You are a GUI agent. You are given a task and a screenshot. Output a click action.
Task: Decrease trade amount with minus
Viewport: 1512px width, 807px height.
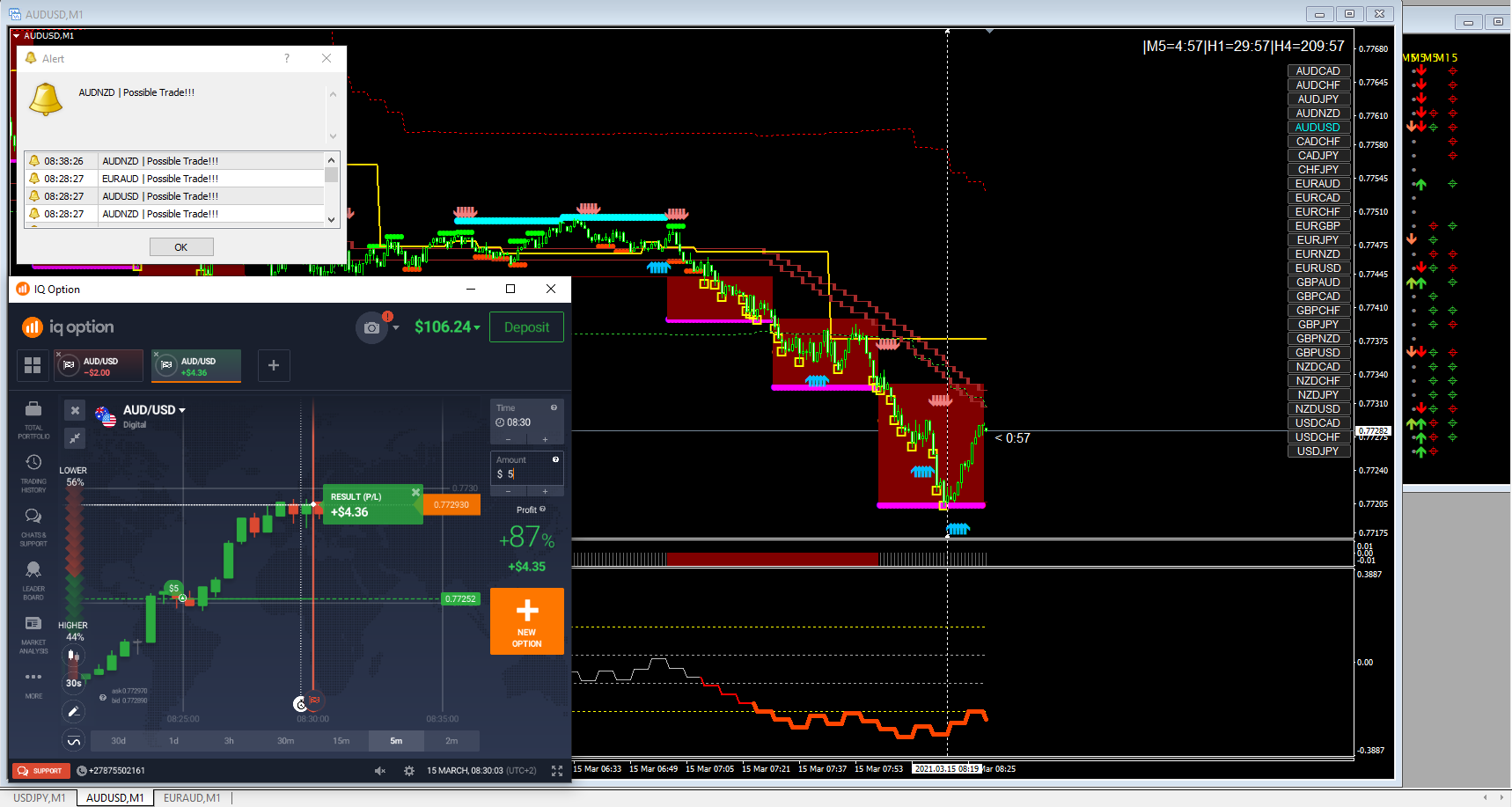[508, 491]
